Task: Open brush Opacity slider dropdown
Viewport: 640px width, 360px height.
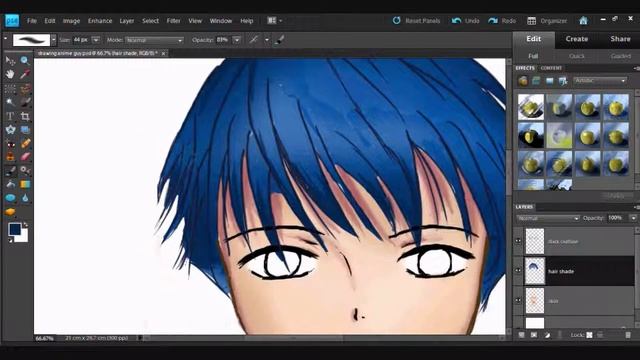Action: tap(236, 40)
